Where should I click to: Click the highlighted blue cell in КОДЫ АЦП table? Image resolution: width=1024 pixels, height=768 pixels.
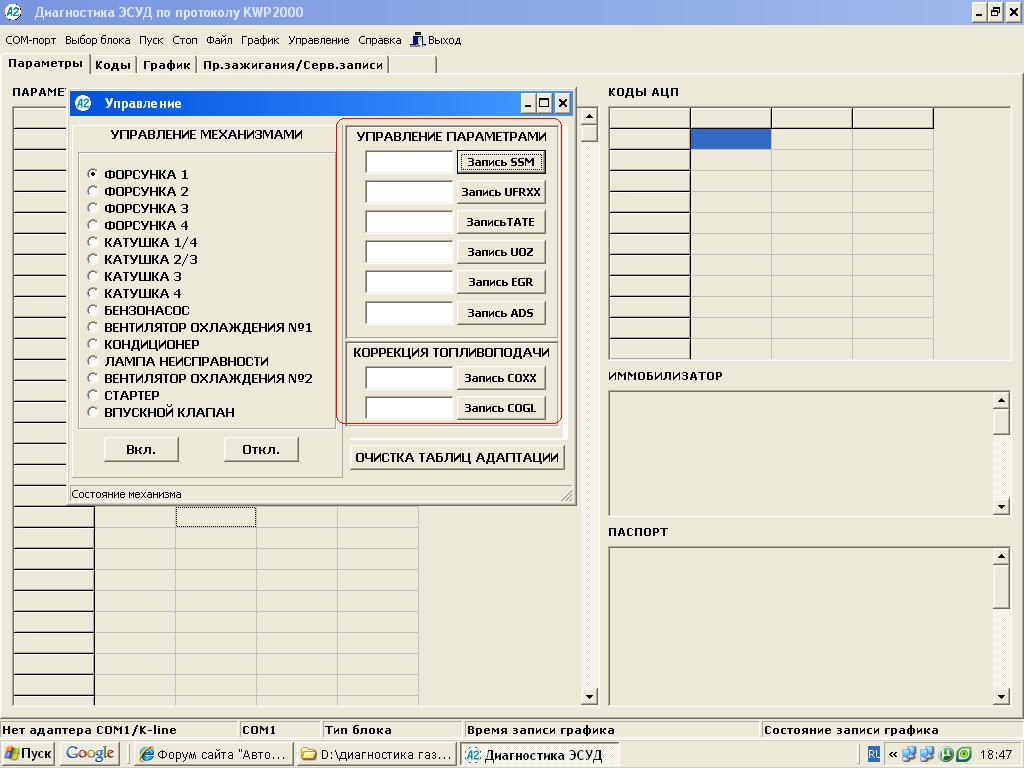click(731, 139)
